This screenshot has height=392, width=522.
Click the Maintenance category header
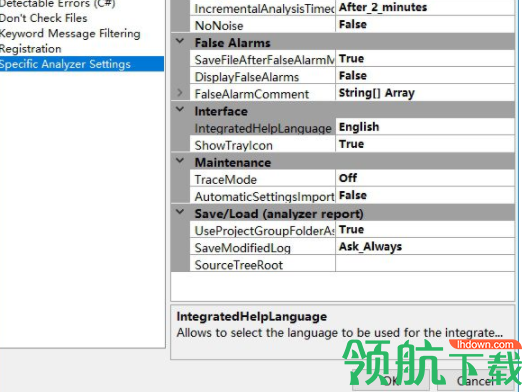tap(233, 162)
